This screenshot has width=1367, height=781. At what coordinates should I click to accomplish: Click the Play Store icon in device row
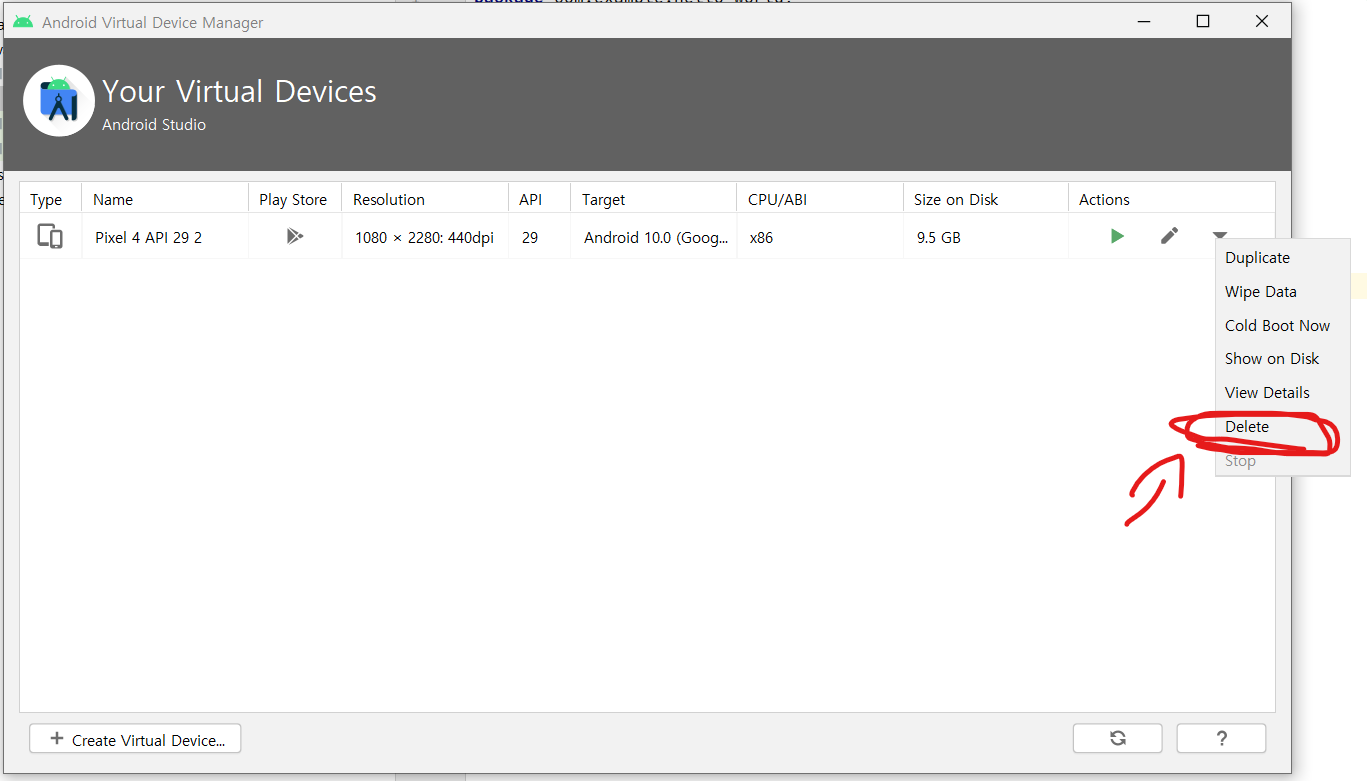[x=294, y=237]
